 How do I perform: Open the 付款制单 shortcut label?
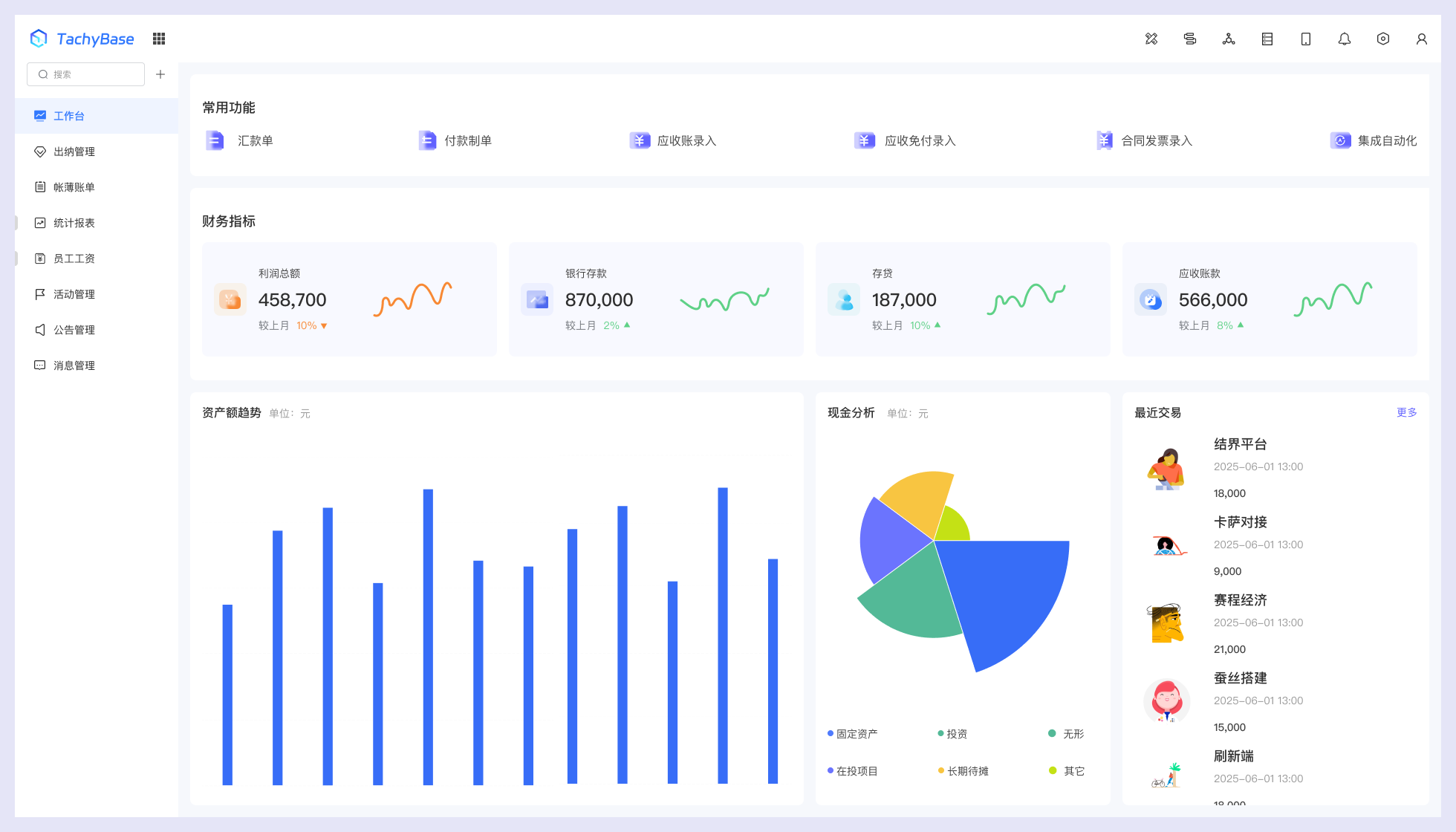click(x=468, y=140)
